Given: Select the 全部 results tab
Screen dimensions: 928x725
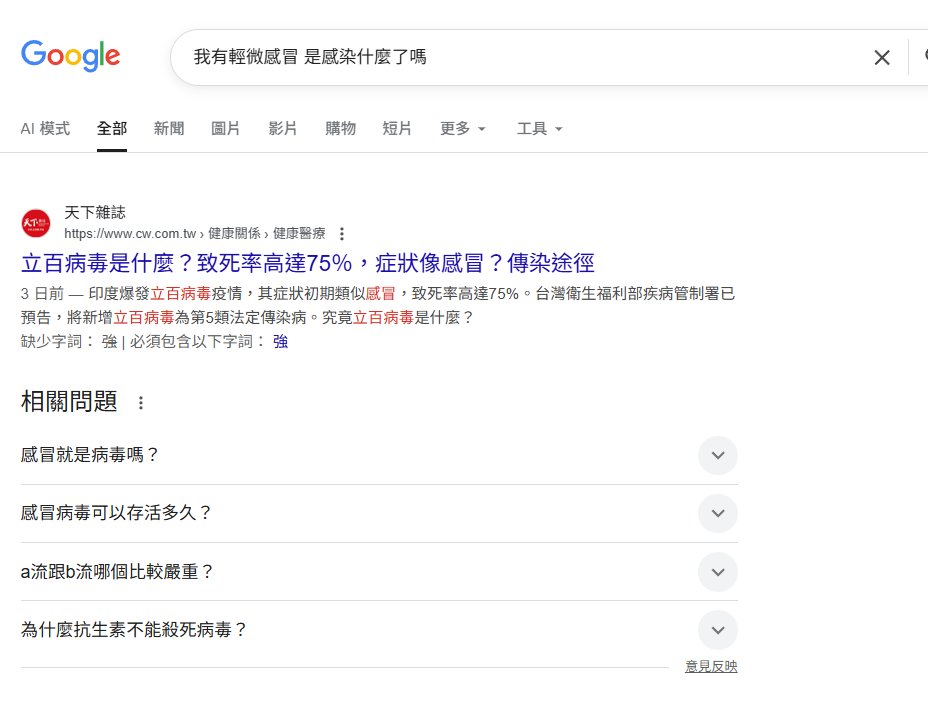Looking at the screenshot, I should [112, 128].
